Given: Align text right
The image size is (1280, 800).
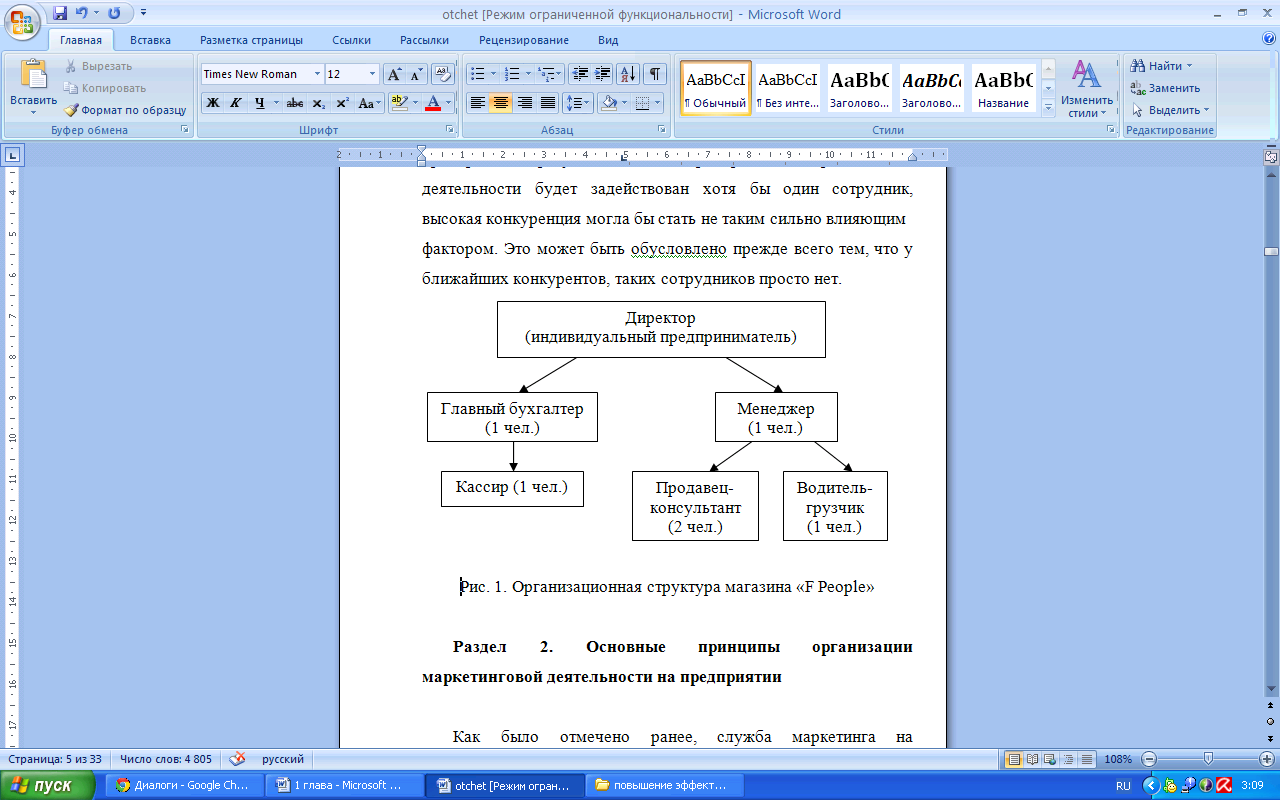Looking at the screenshot, I should tap(524, 103).
